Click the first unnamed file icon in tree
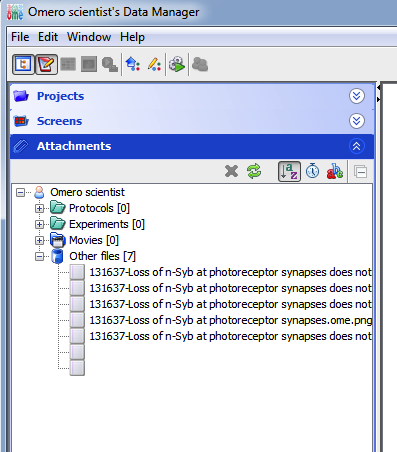 point(77,352)
